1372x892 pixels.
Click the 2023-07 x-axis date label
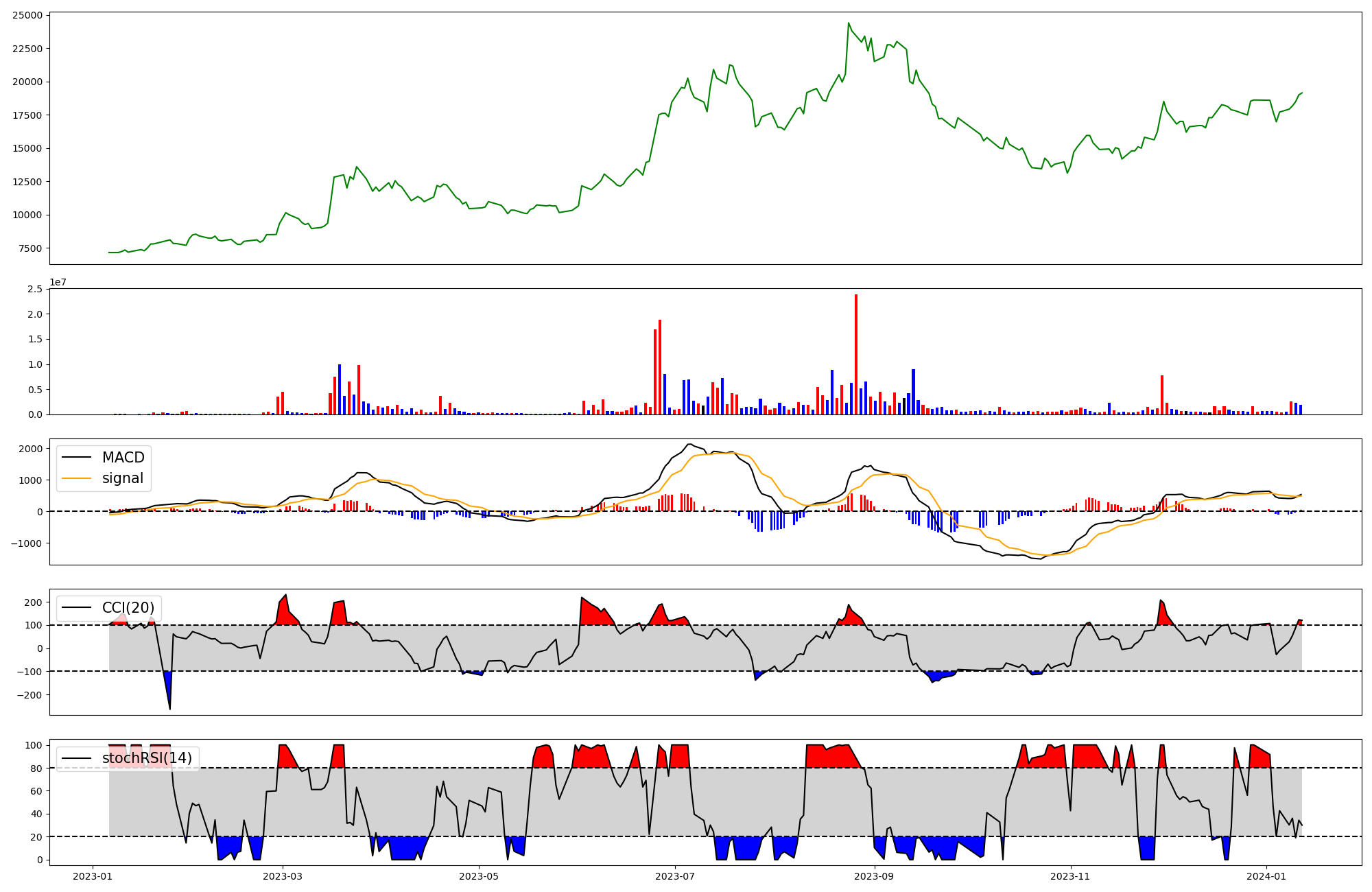click(675, 876)
